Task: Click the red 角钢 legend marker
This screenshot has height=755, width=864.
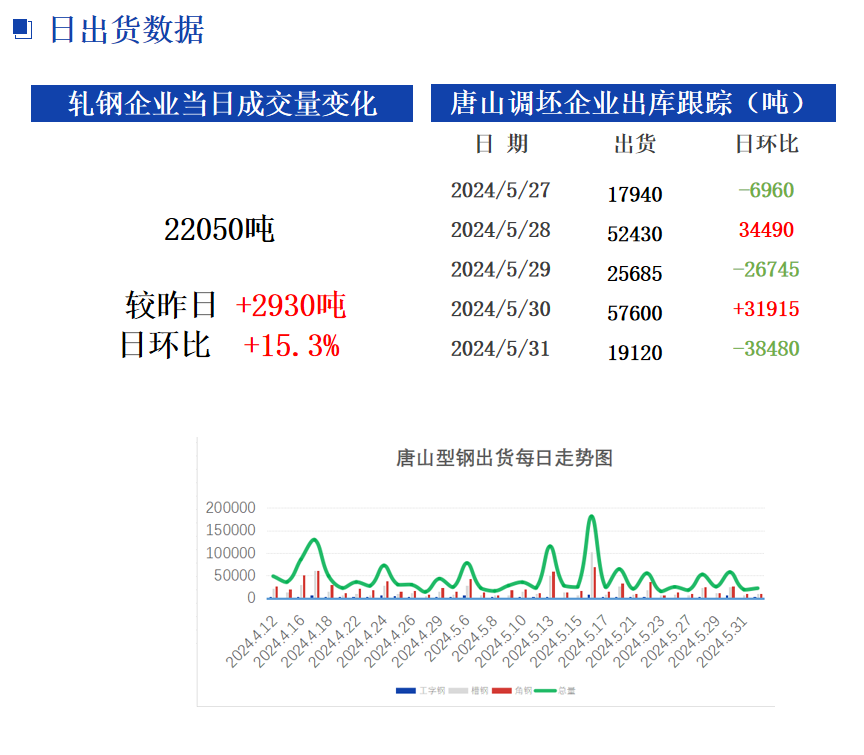Action: click(500, 690)
